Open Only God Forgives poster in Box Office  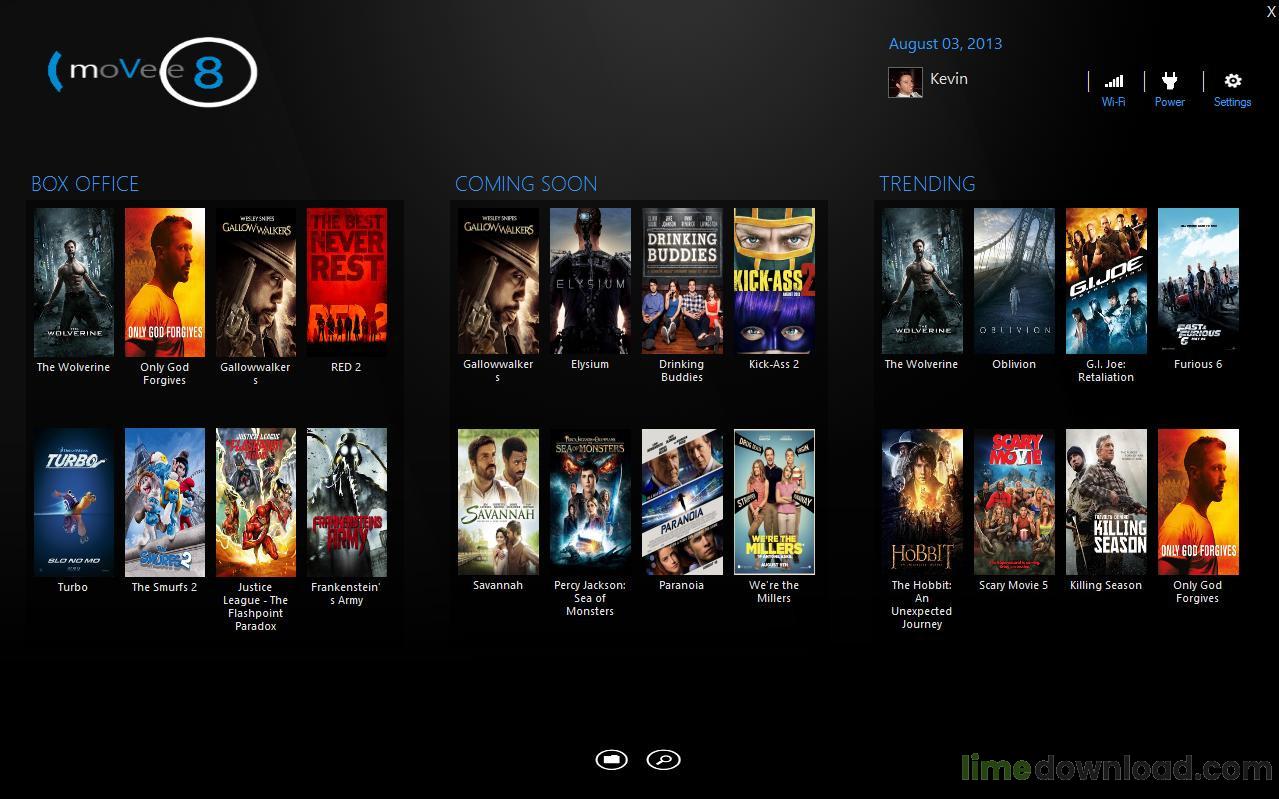(x=165, y=282)
